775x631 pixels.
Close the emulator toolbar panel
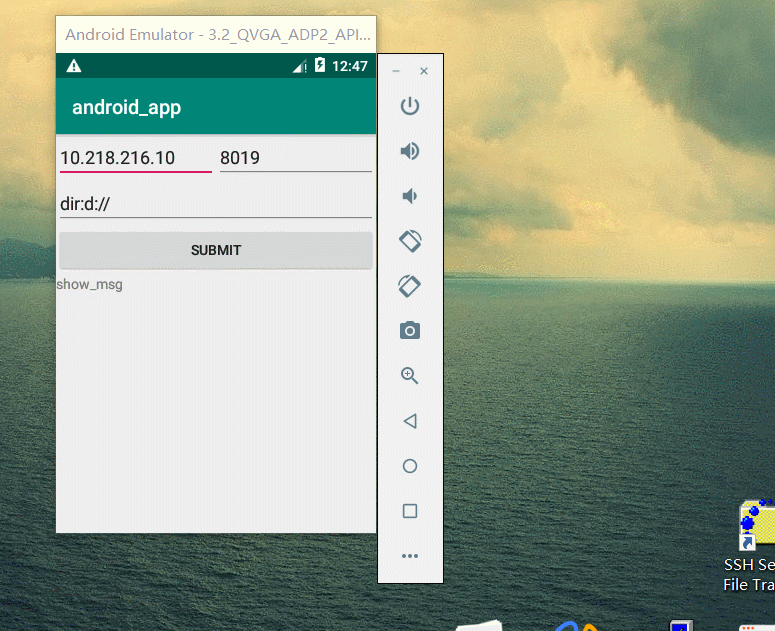[424, 71]
